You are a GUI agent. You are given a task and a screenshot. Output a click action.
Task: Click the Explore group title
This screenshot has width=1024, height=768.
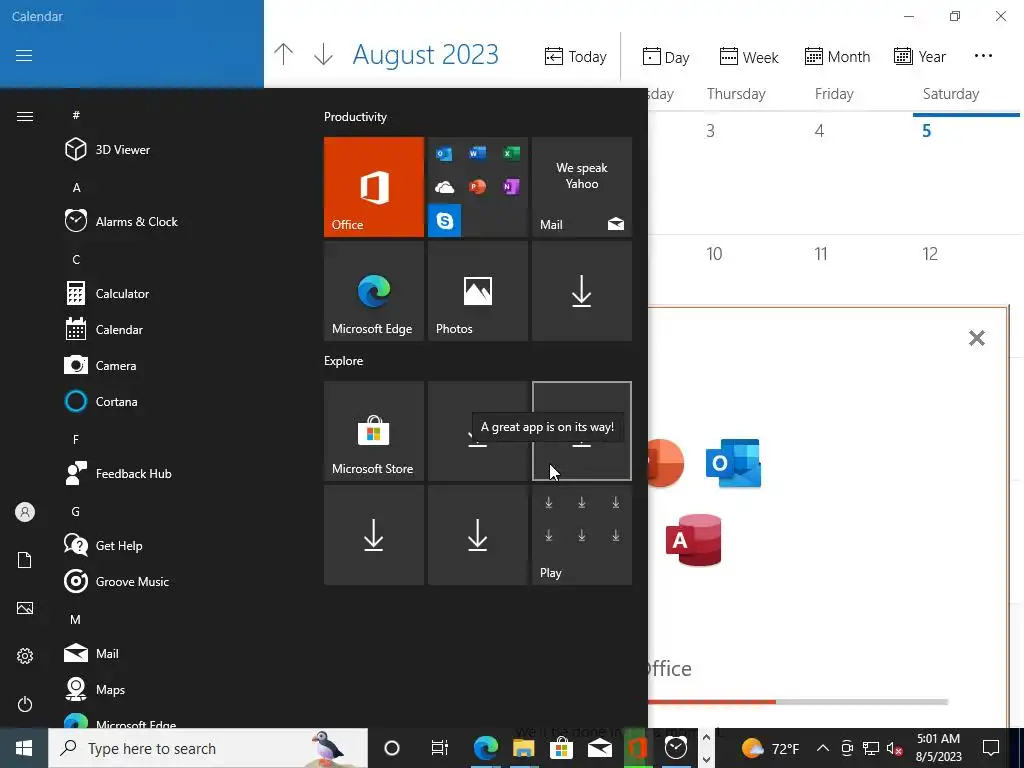(x=344, y=360)
